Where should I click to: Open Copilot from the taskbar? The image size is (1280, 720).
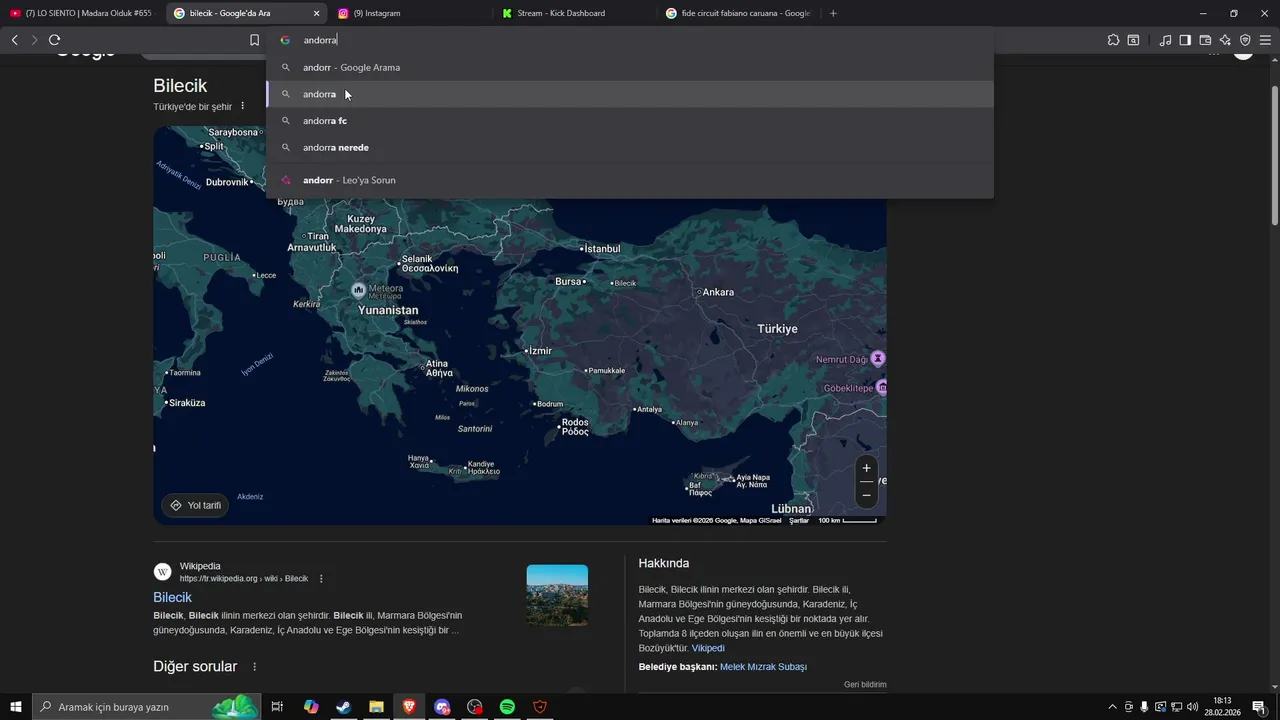(x=311, y=707)
